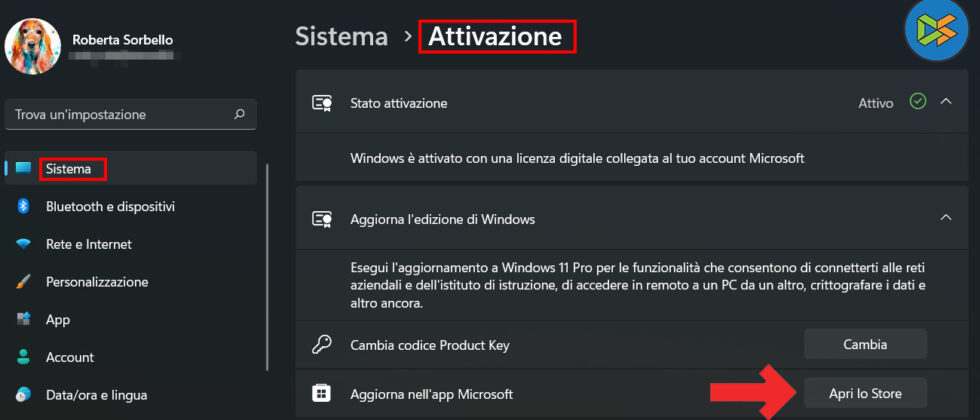Open Rete e Internet settings
Viewport: 980px width, 420px height.
[88, 244]
